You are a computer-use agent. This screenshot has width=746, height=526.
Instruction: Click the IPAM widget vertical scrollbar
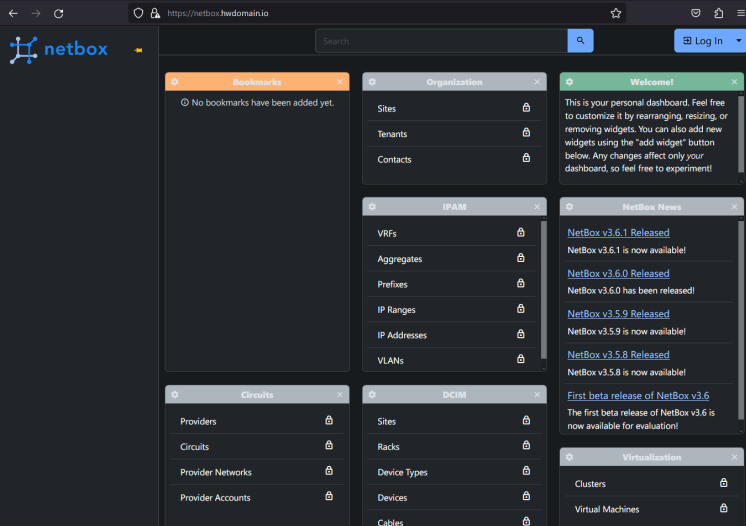tap(544, 290)
